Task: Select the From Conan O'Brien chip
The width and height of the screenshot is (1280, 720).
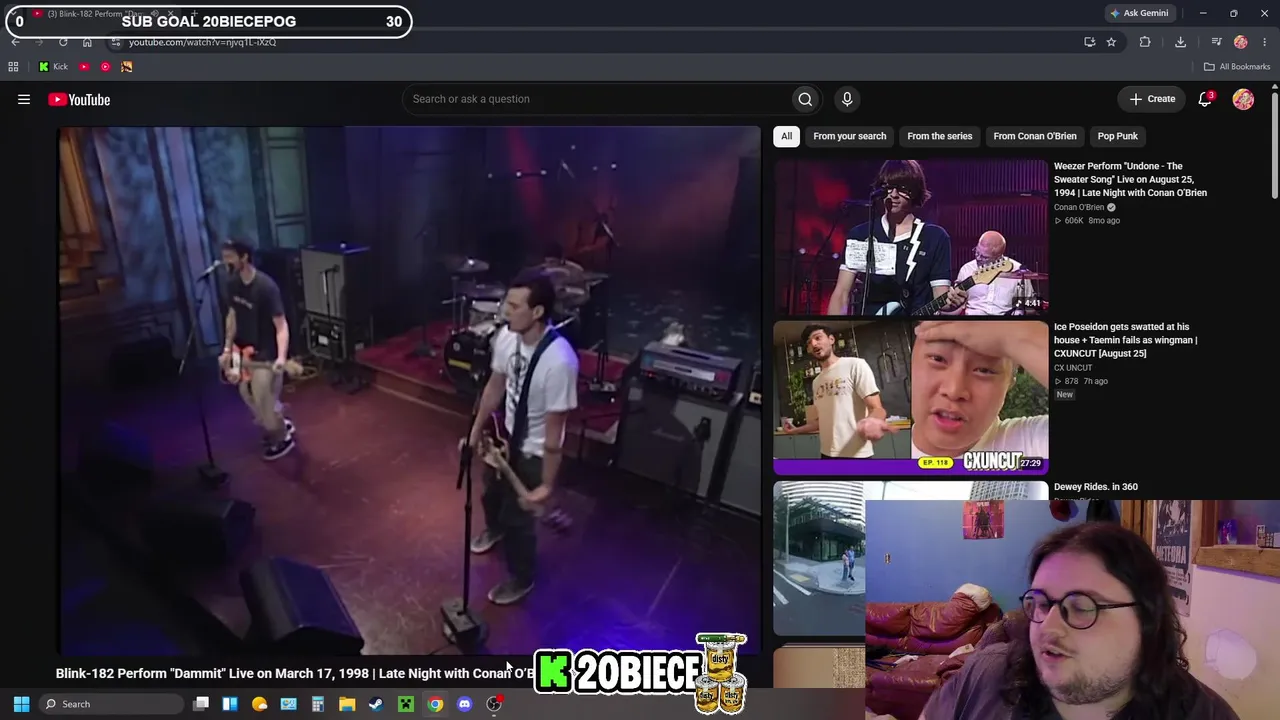Action: (x=1035, y=136)
